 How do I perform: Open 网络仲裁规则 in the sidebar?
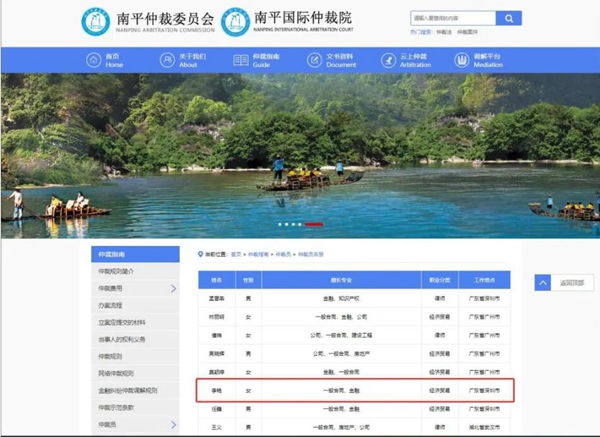click(117, 373)
